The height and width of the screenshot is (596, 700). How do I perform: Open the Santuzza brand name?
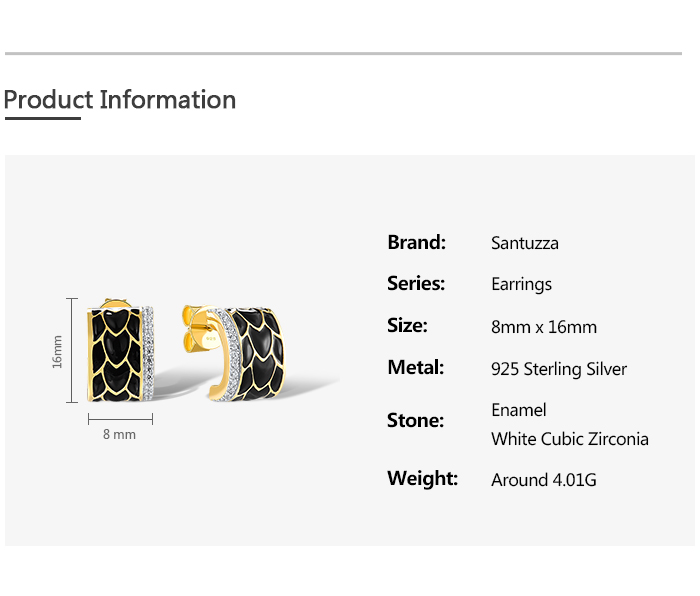pos(525,243)
